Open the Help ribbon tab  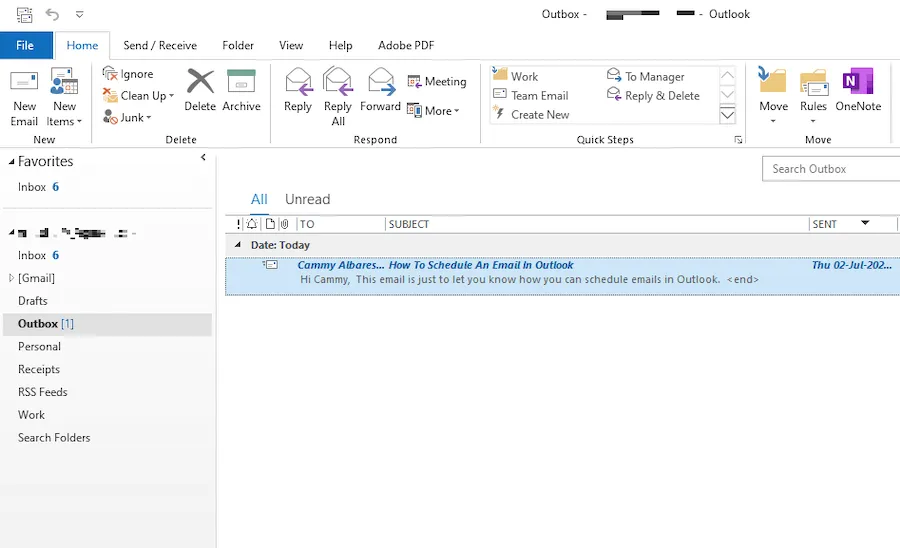[340, 45]
